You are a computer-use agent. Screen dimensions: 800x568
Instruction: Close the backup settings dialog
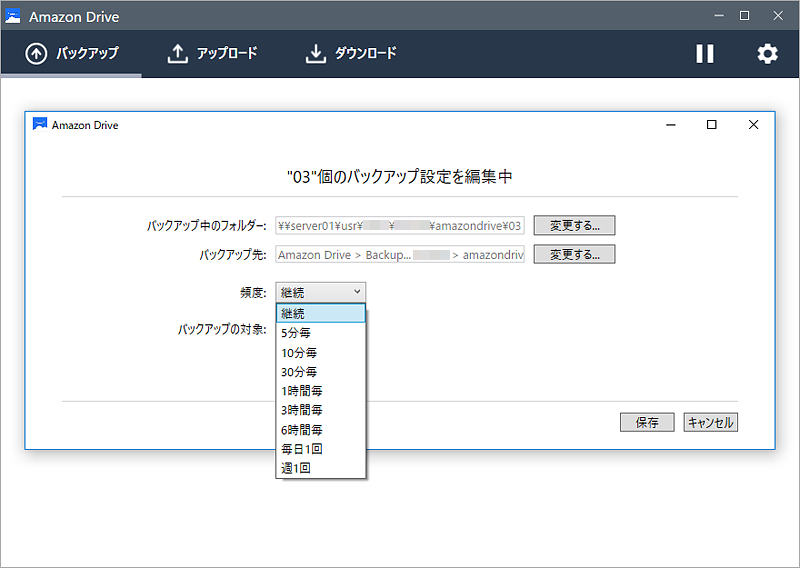coord(753,125)
